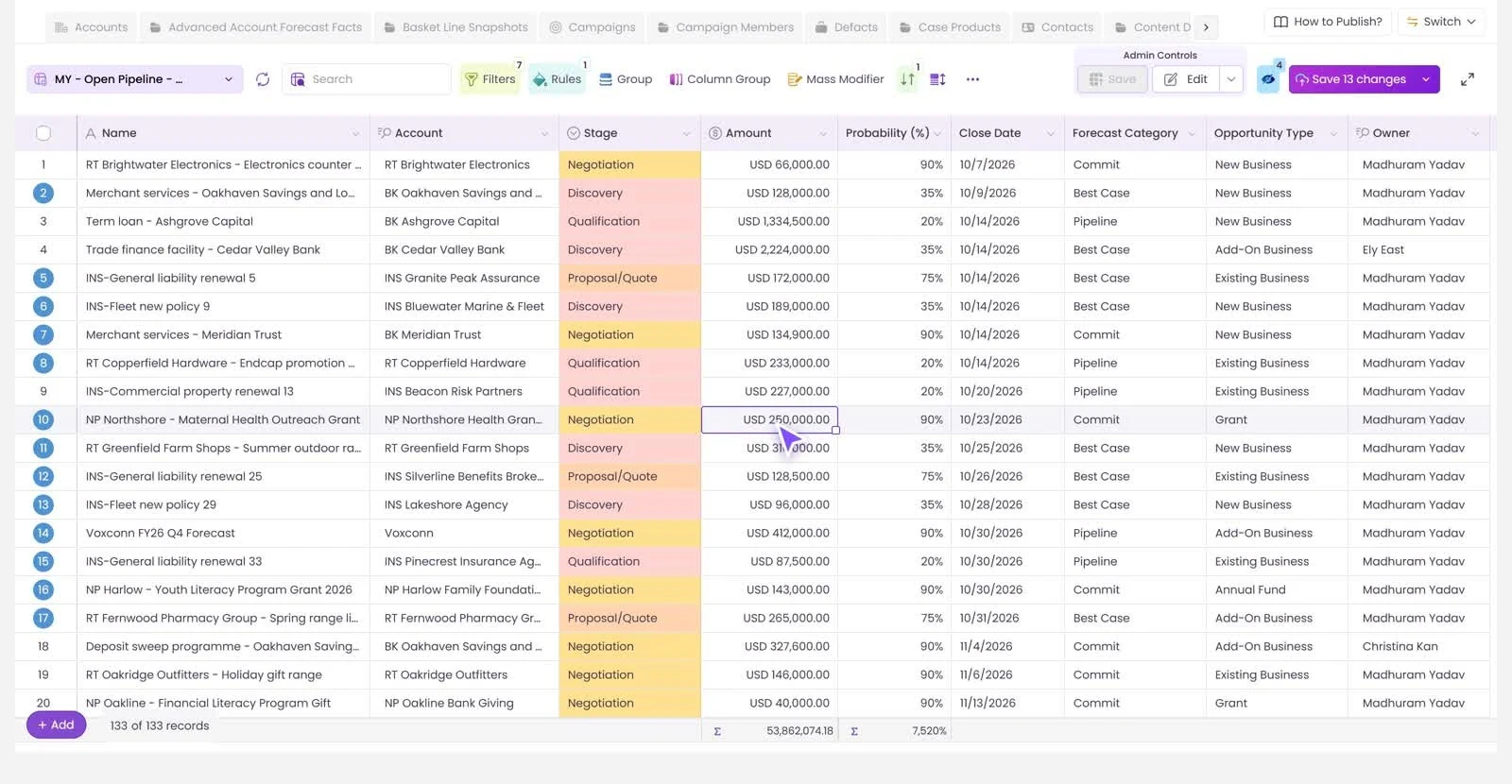Switch to the Campaigns tab

(x=593, y=27)
